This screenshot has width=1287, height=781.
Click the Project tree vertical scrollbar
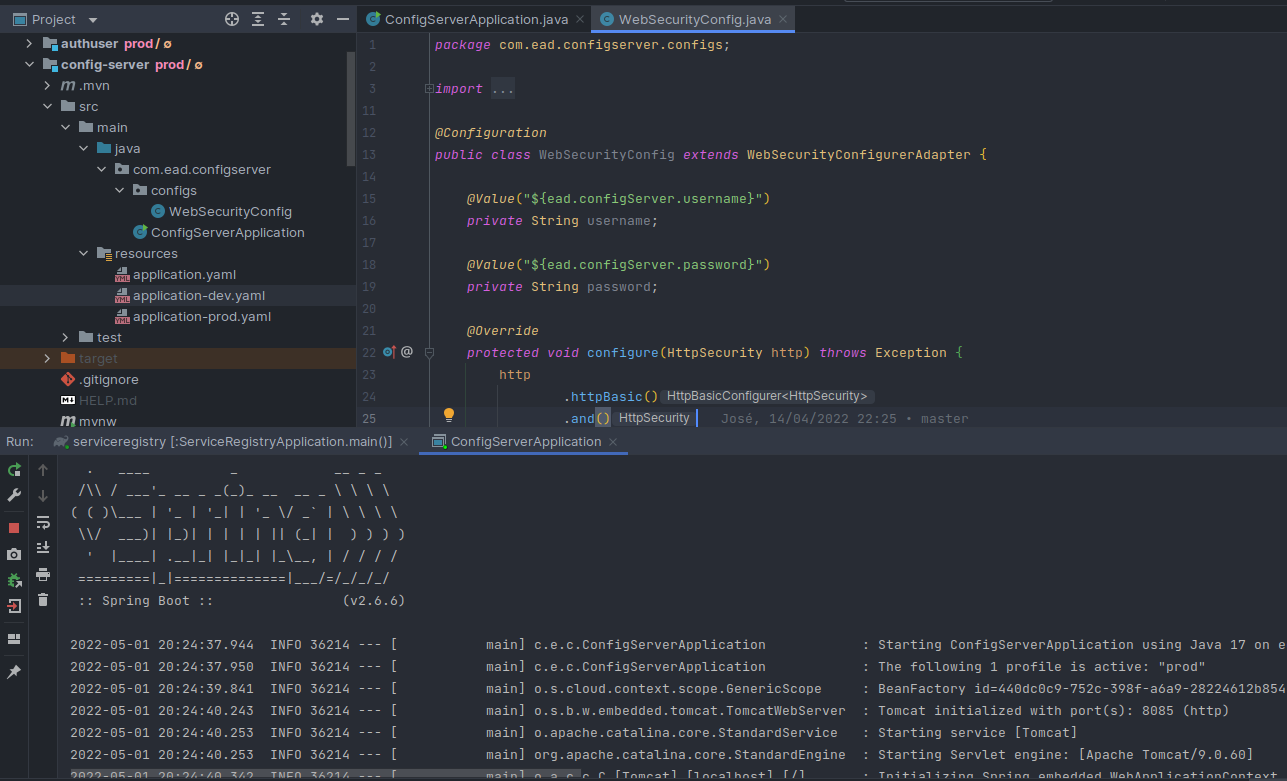tap(350, 110)
